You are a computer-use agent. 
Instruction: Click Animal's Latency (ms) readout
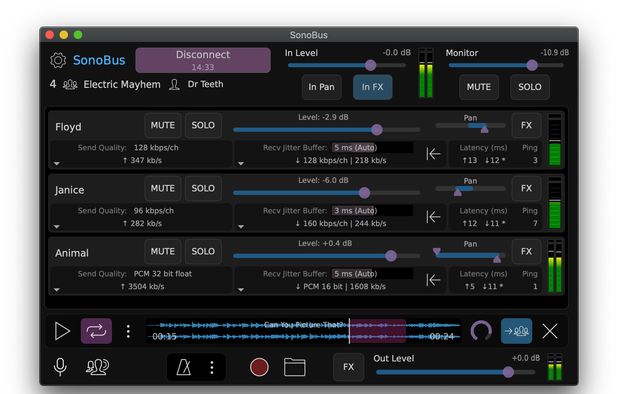(483, 280)
